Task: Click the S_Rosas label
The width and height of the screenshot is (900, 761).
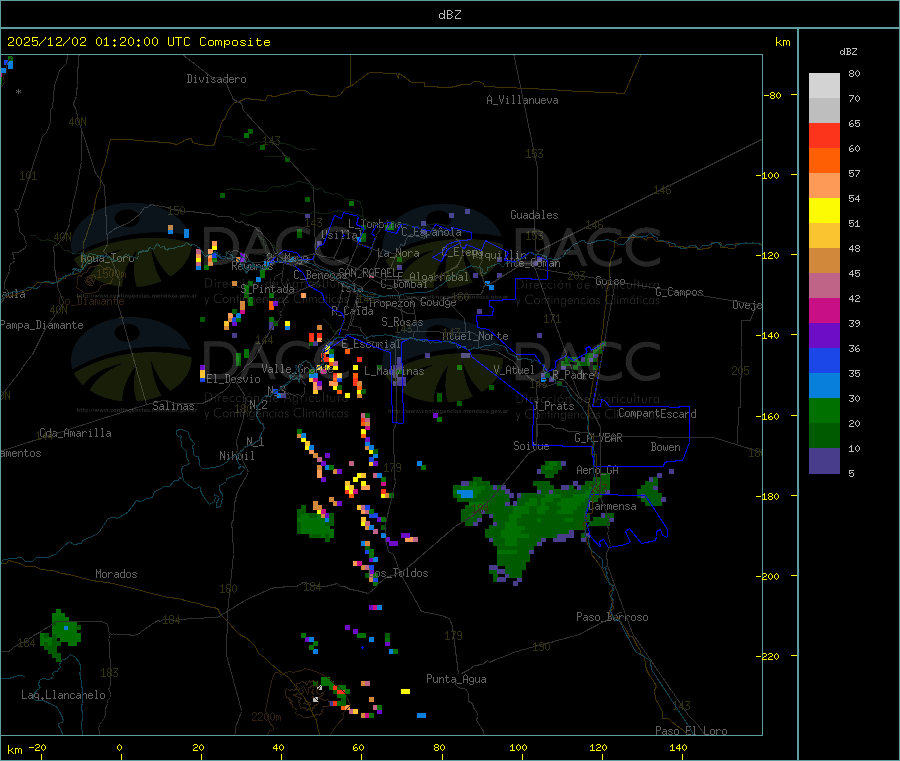Action: 402,322
